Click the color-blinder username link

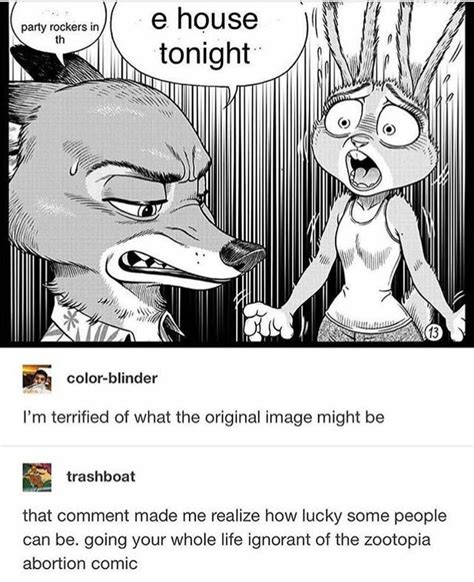coord(112,378)
